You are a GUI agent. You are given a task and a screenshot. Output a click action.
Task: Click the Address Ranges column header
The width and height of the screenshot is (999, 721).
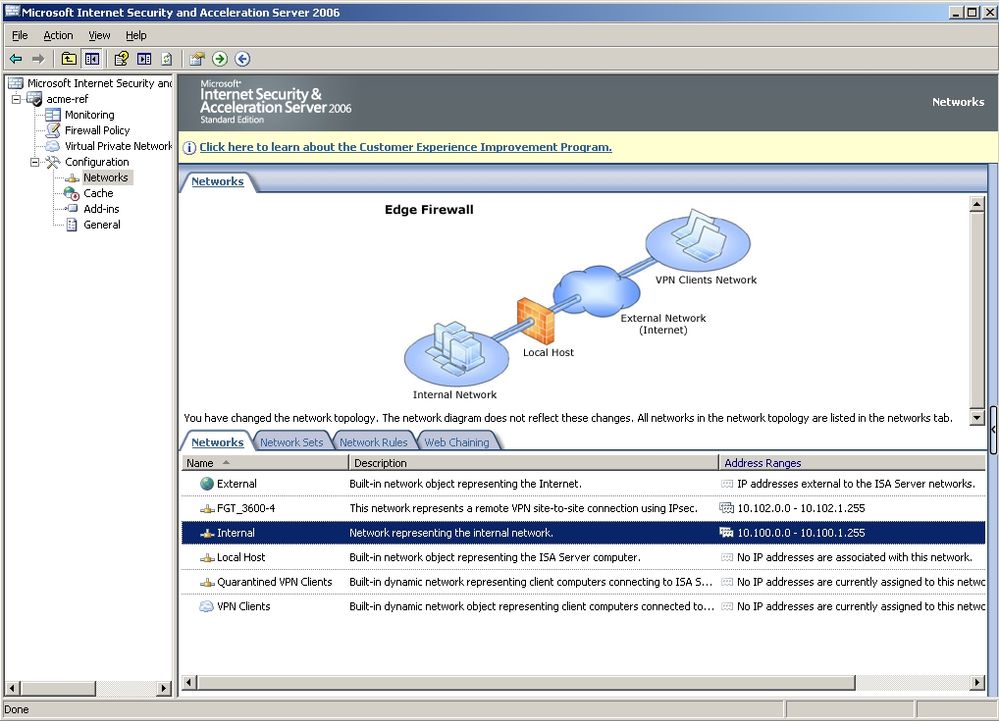coord(852,463)
